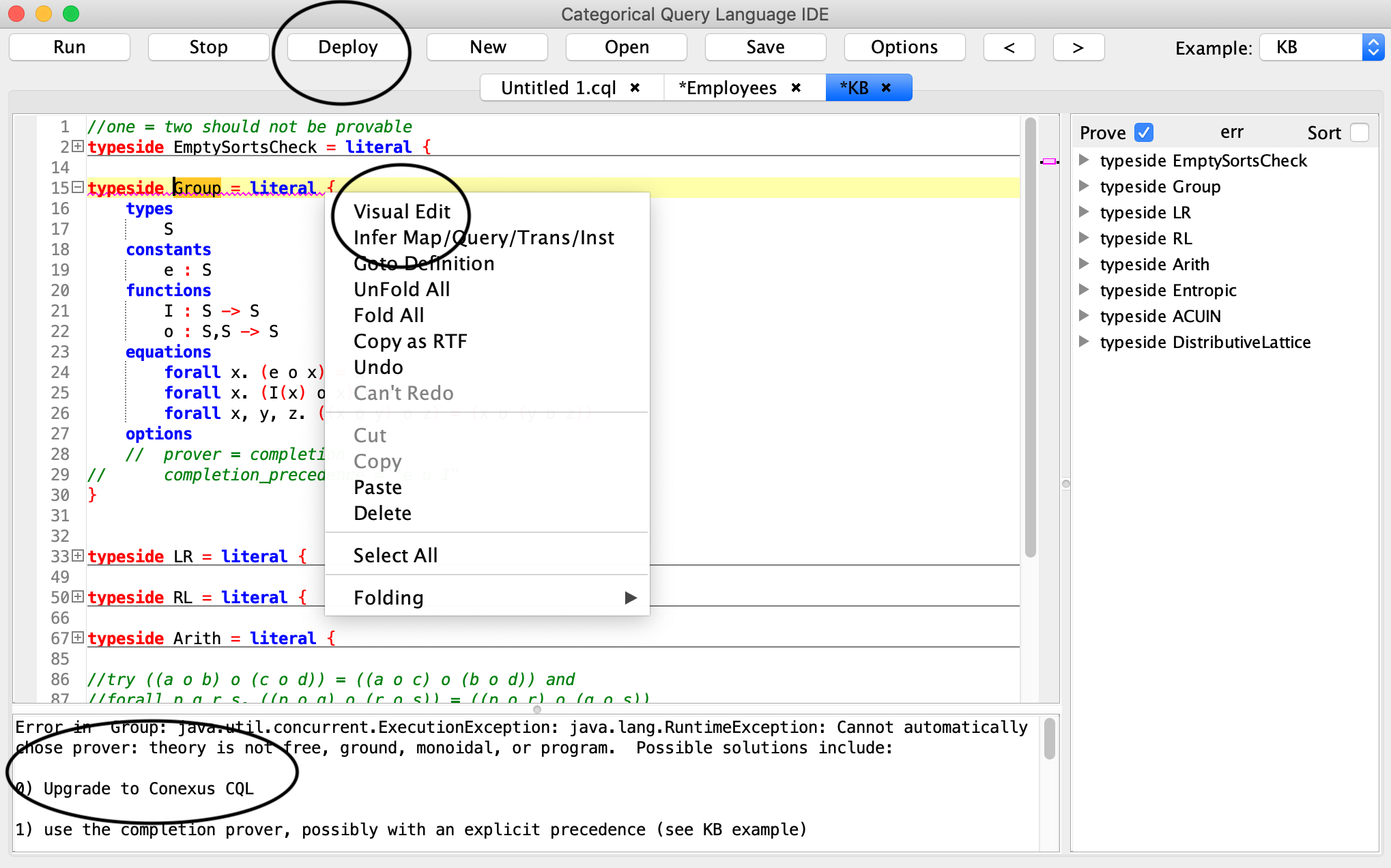
Task: Click the Save button
Action: 766,47
